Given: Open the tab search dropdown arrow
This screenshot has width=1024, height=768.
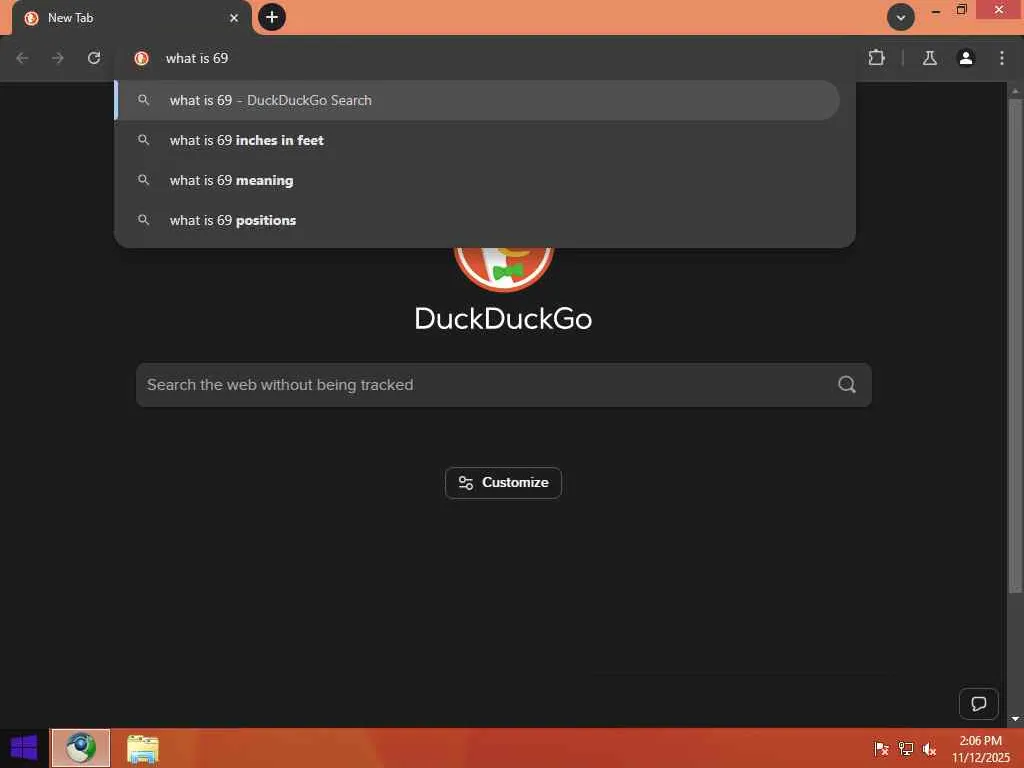Looking at the screenshot, I should 901,18.
